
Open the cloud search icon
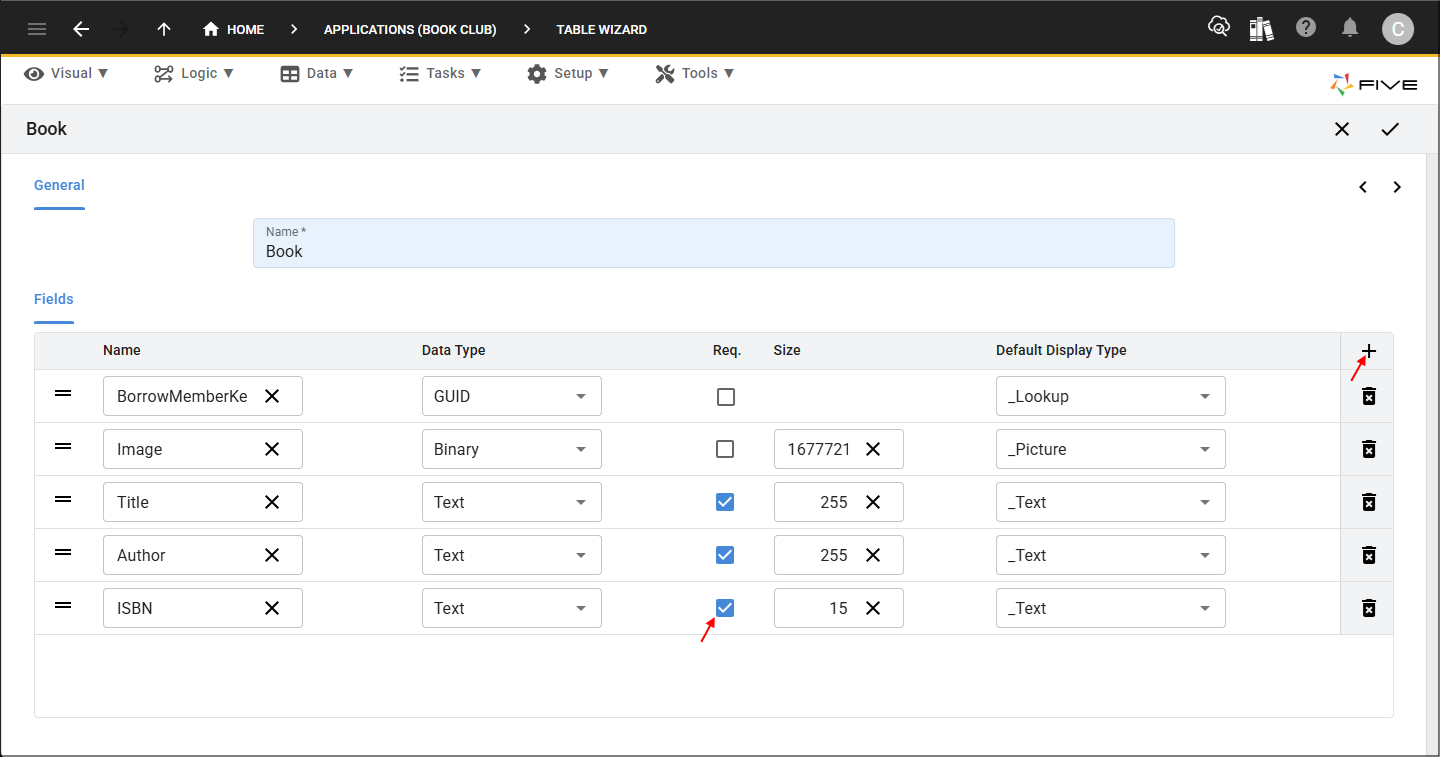[x=1218, y=28]
